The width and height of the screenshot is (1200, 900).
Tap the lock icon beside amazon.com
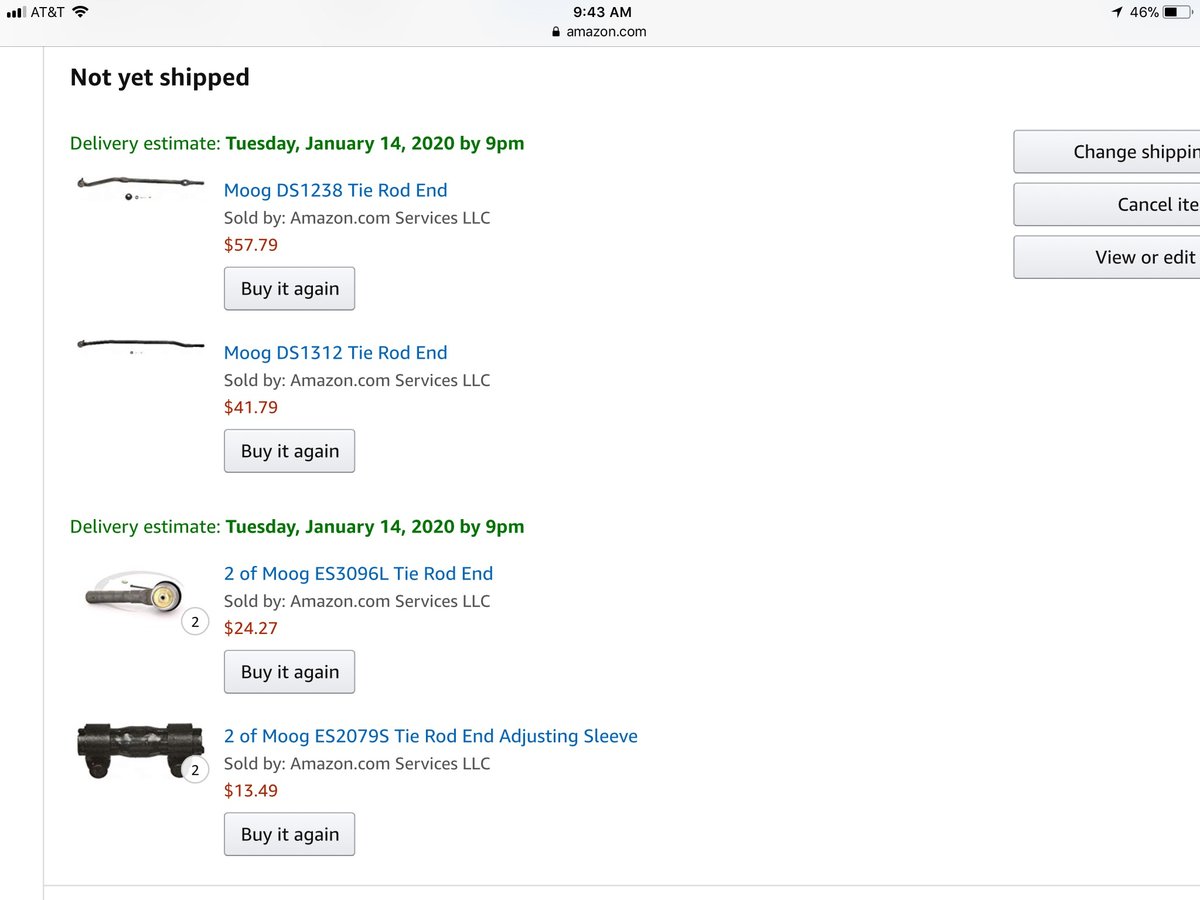pos(556,32)
